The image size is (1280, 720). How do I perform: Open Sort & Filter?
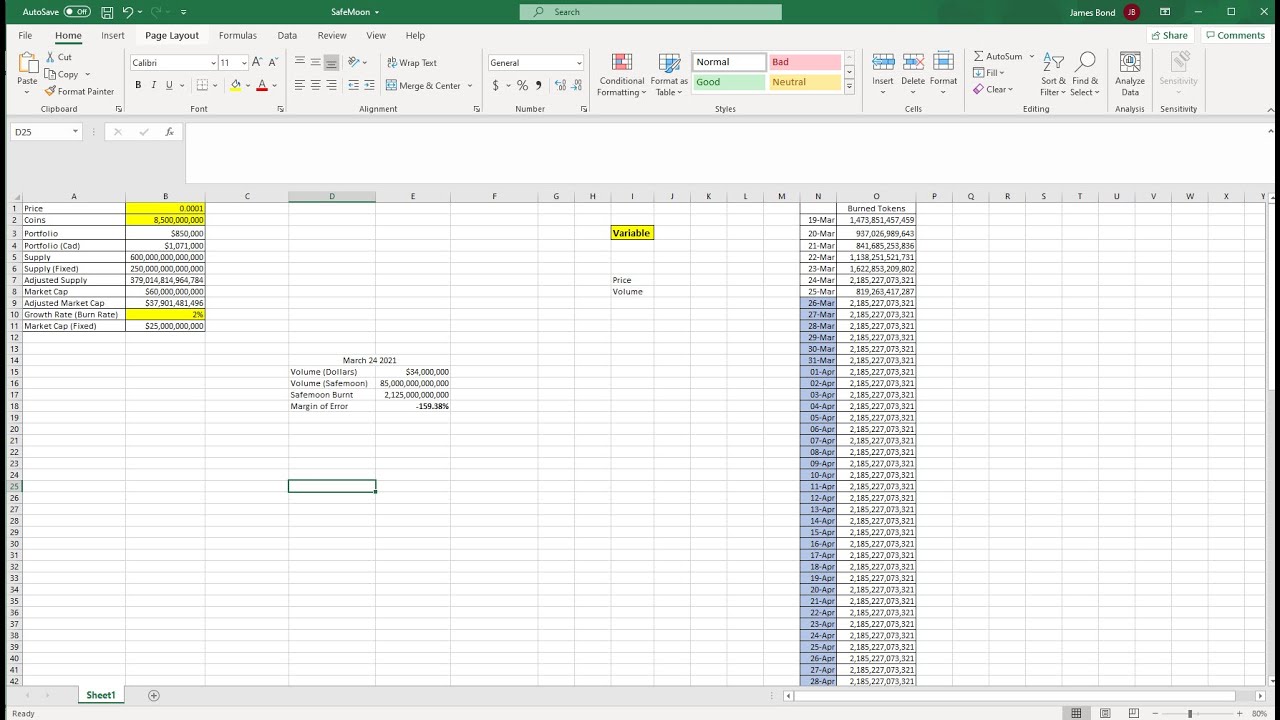pyautogui.click(x=1054, y=74)
